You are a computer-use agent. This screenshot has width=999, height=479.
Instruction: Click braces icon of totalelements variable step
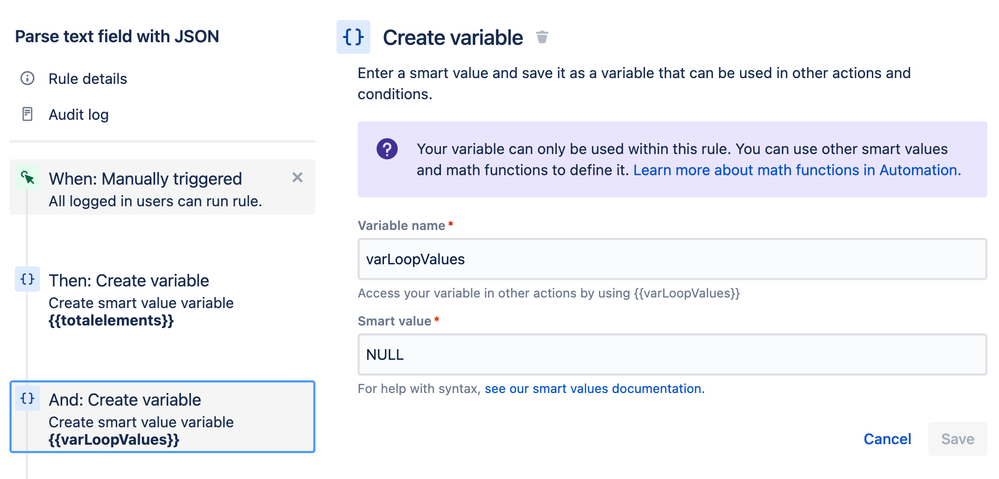(27, 279)
